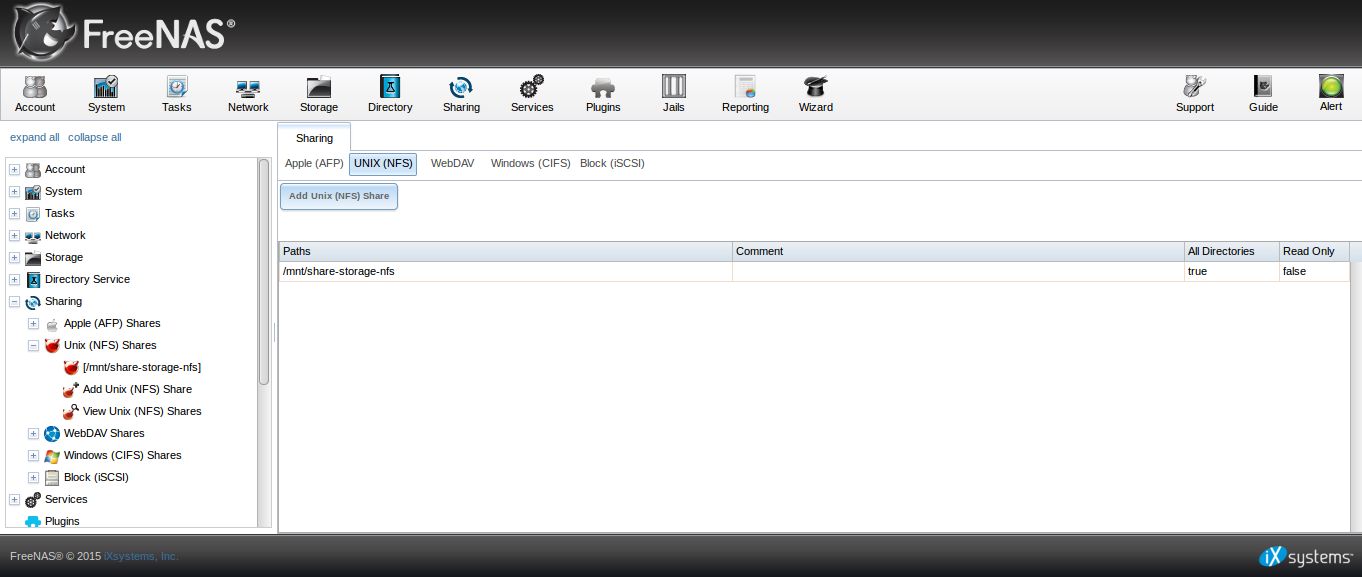Image resolution: width=1362 pixels, height=577 pixels.
Task: Open the Network section icon
Action: 247,93
